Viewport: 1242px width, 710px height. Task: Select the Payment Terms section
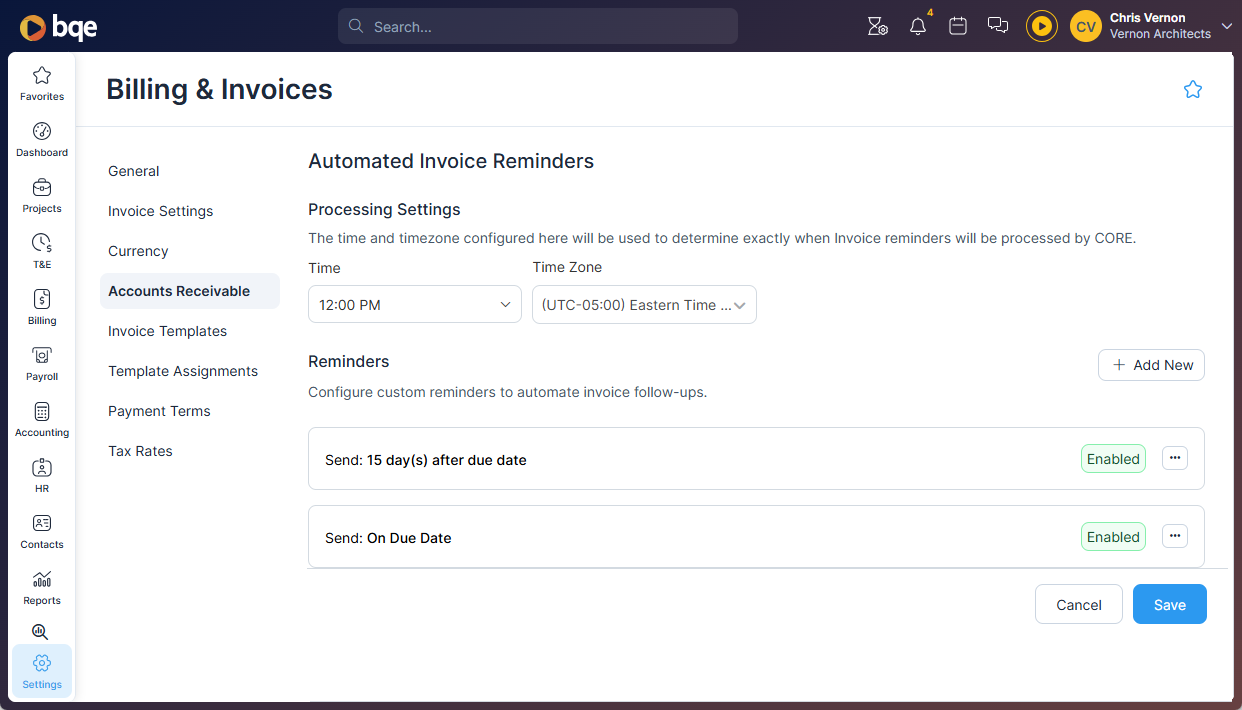[159, 411]
